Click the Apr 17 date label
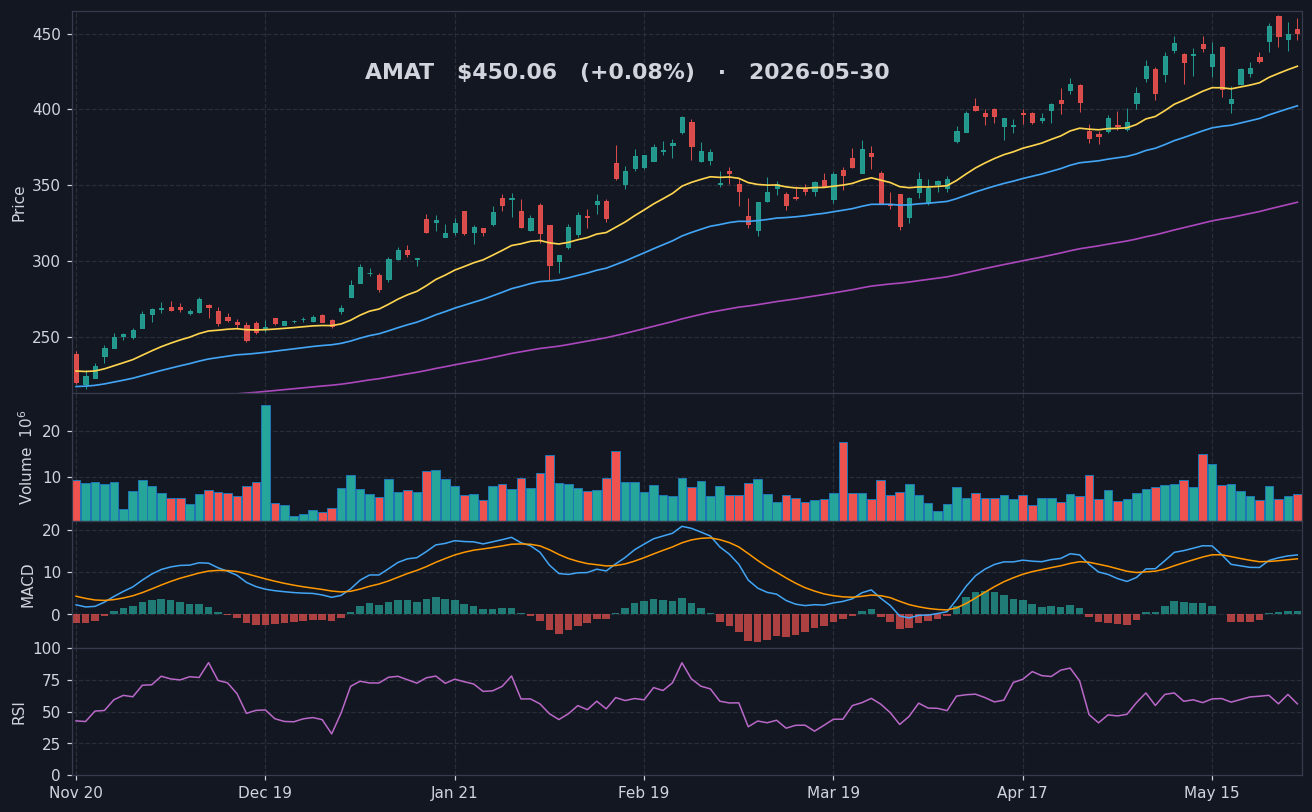Image resolution: width=1312 pixels, height=812 pixels. (x=1023, y=793)
